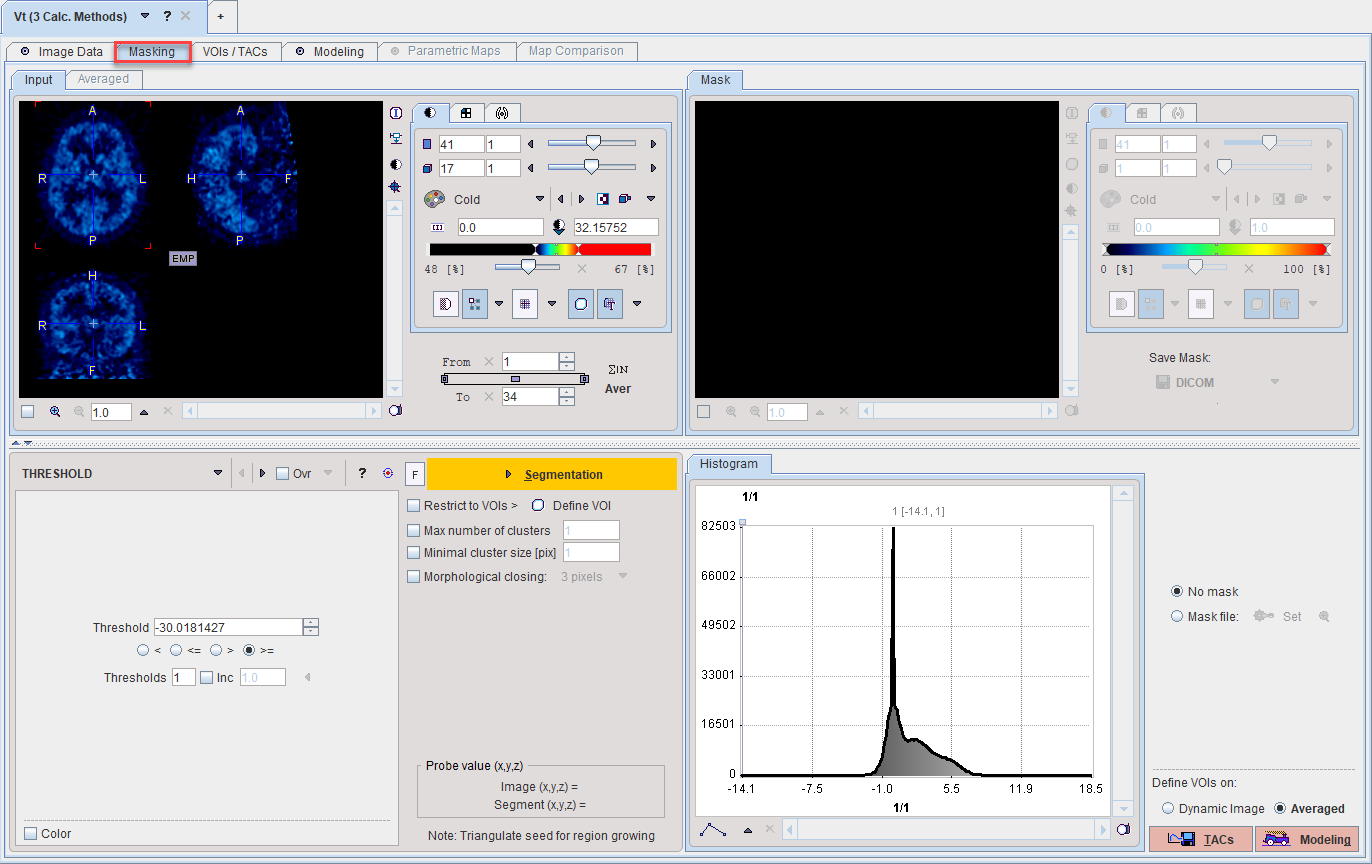This screenshot has height=864, width=1372.
Task: Click the color threshold percentage slider
Action: pos(528,267)
